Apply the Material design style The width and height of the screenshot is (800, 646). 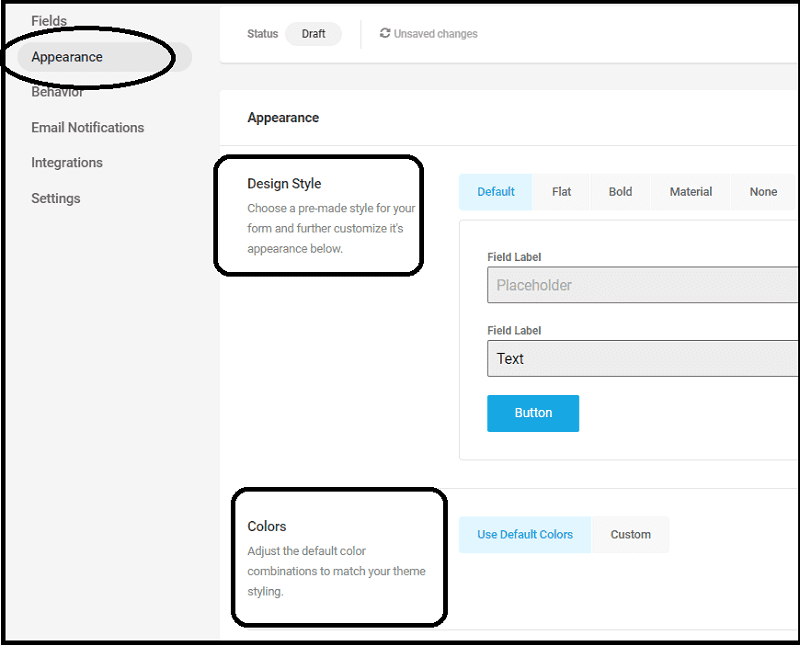(x=690, y=192)
